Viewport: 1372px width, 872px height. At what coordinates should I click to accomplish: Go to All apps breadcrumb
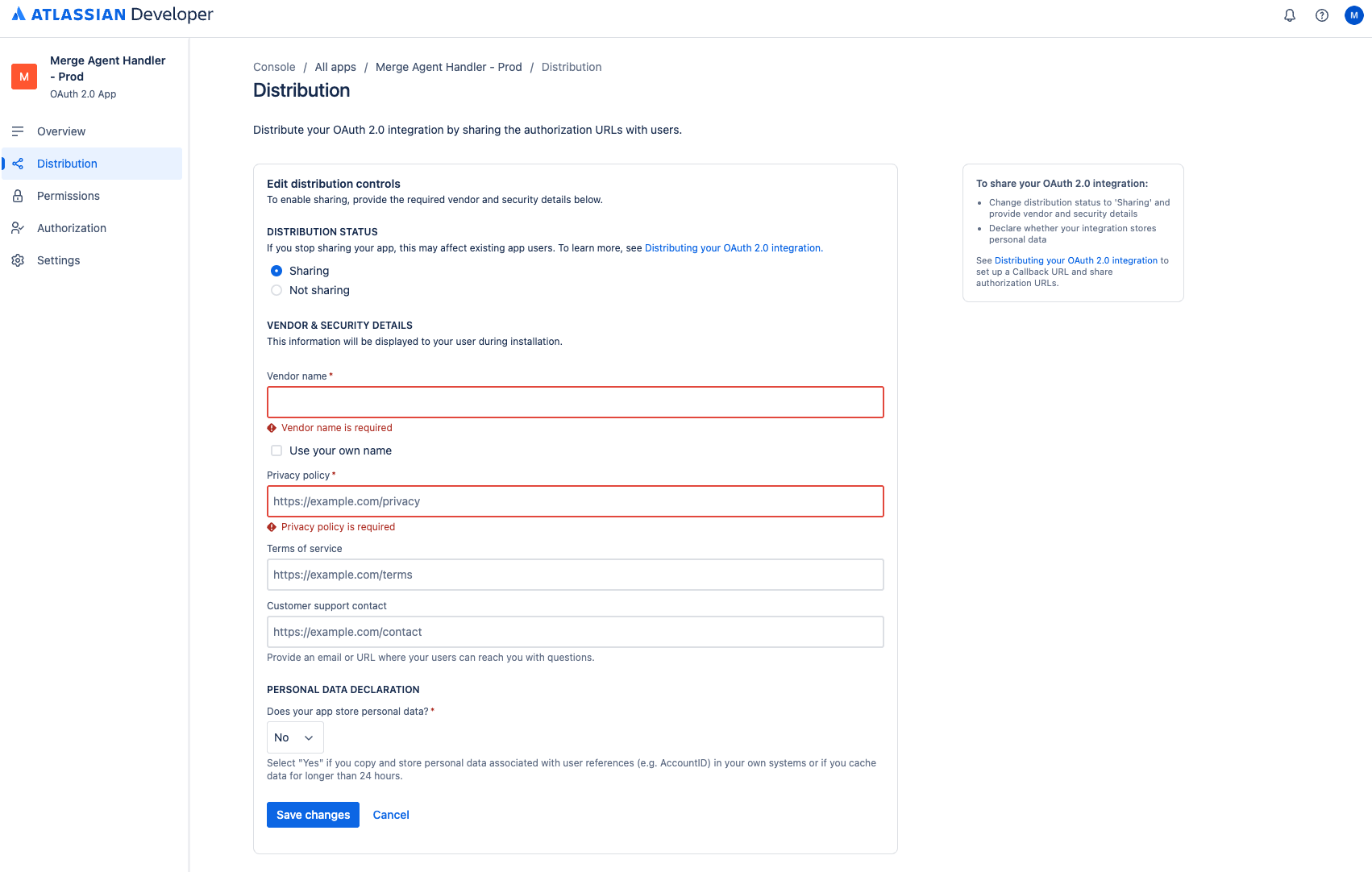[335, 67]
